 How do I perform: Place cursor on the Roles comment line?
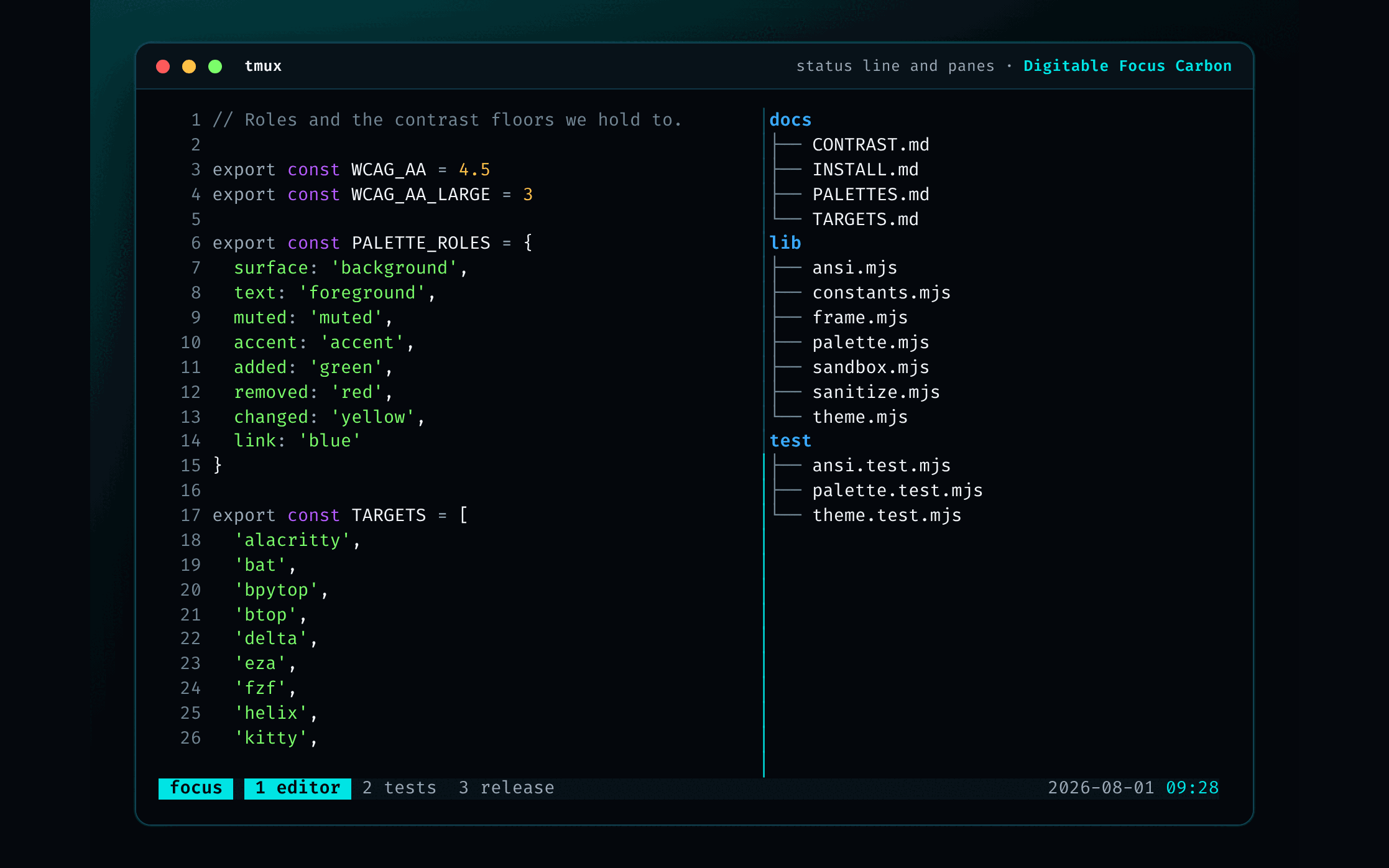point(447,120)
